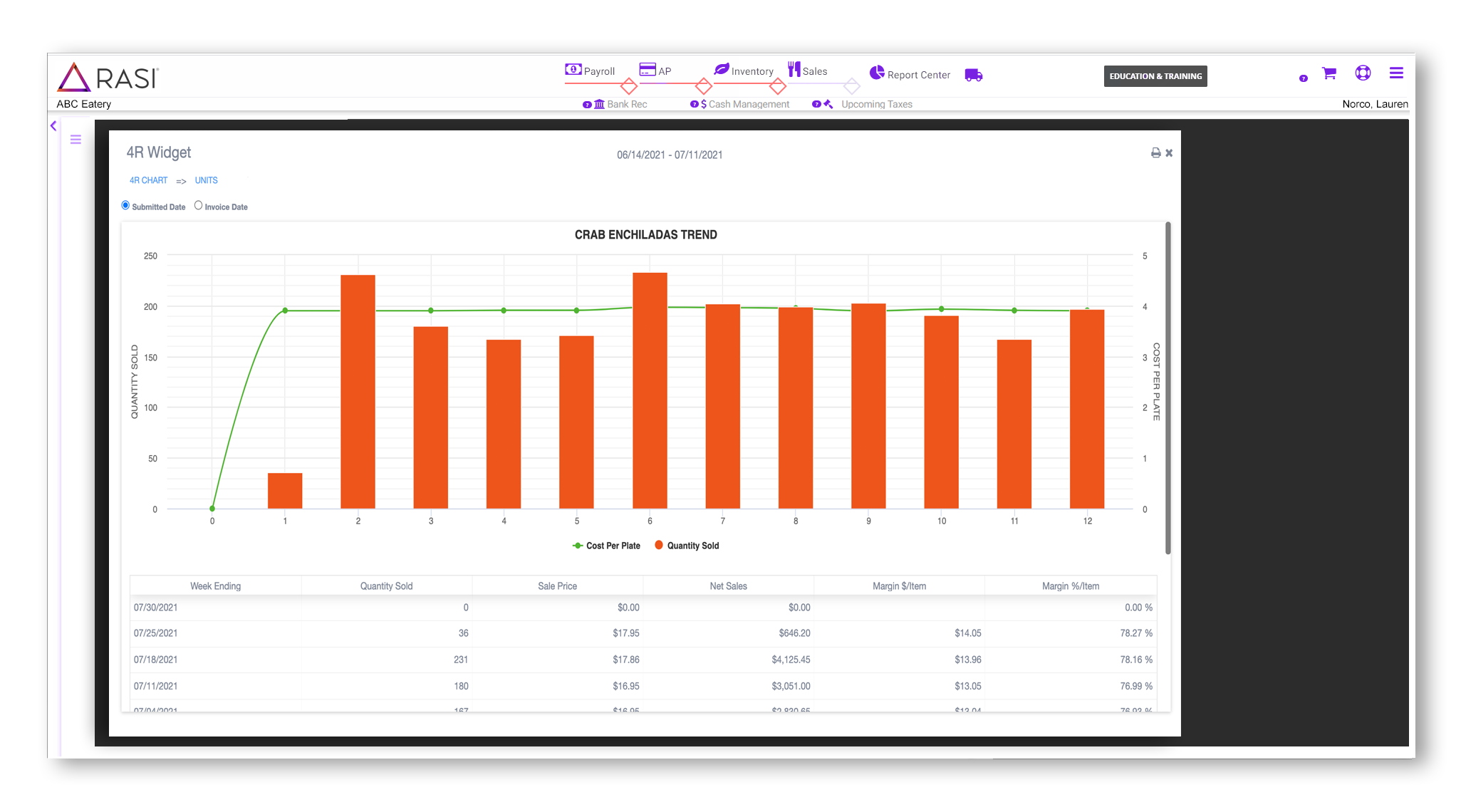Viewport: 1461px width, 812px height.
Task: Click the lifebuoy help icon
Action: (1362, 73)
